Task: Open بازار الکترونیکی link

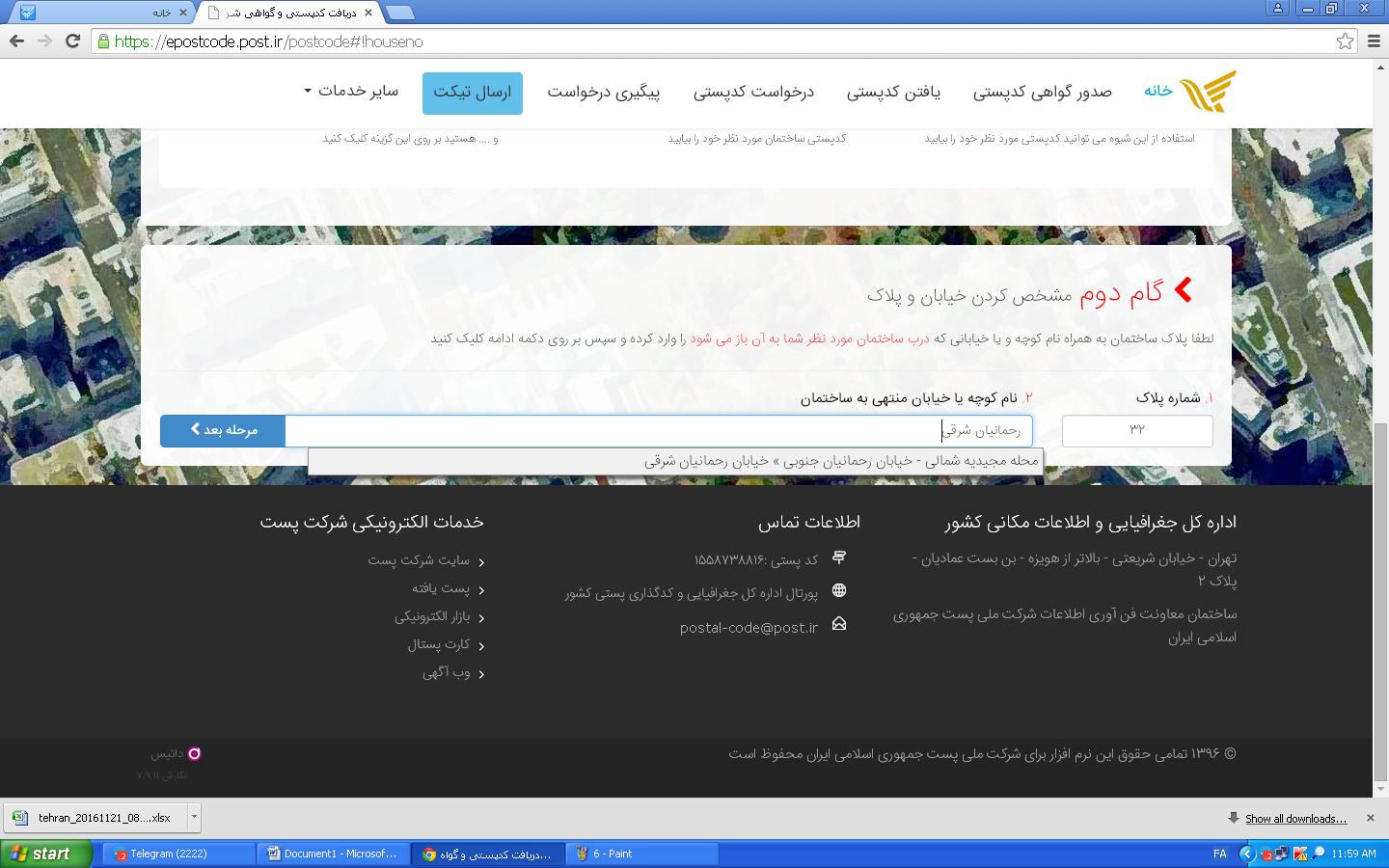Action: pos(432,616)
